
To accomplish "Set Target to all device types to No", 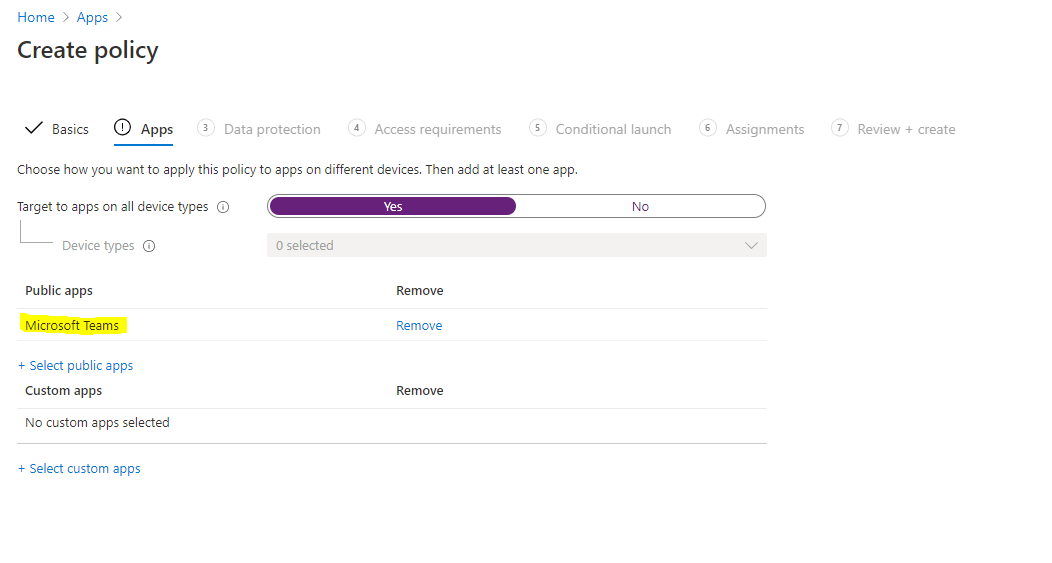I will click(640, 206).
